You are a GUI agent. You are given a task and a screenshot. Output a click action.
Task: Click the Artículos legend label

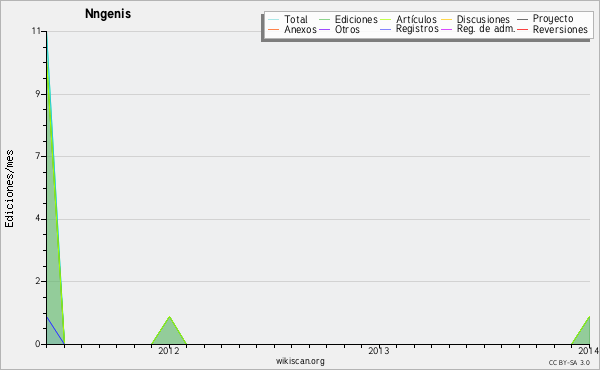[416, 19]
